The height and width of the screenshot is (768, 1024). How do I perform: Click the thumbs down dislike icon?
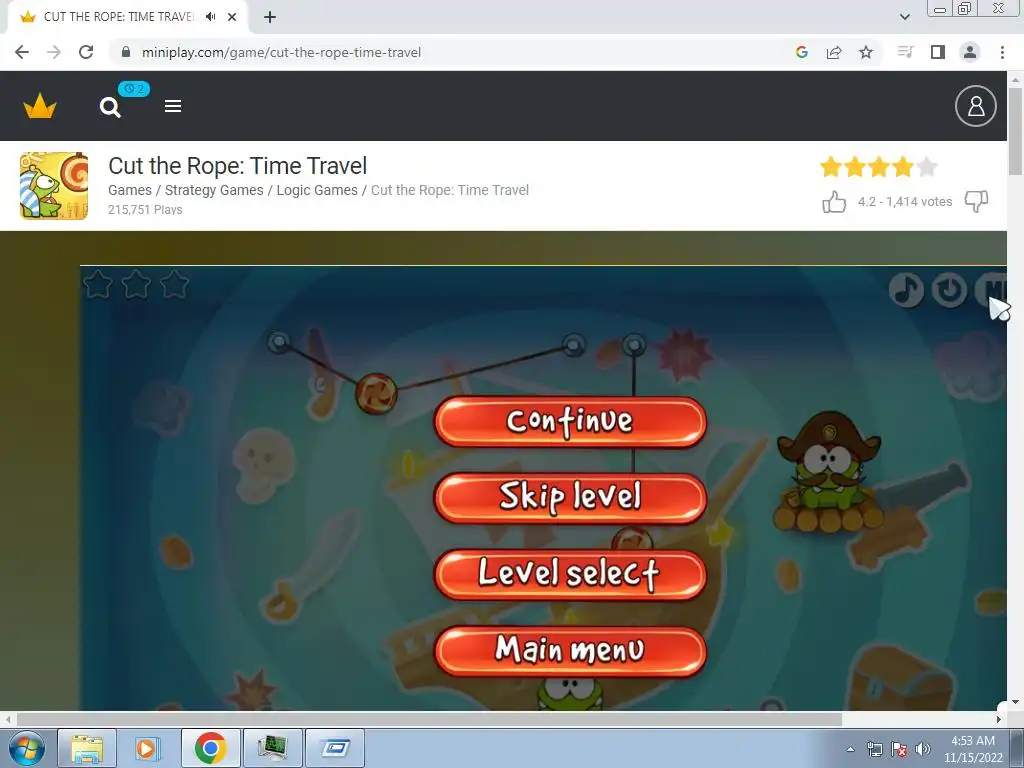tap(976, 201)
